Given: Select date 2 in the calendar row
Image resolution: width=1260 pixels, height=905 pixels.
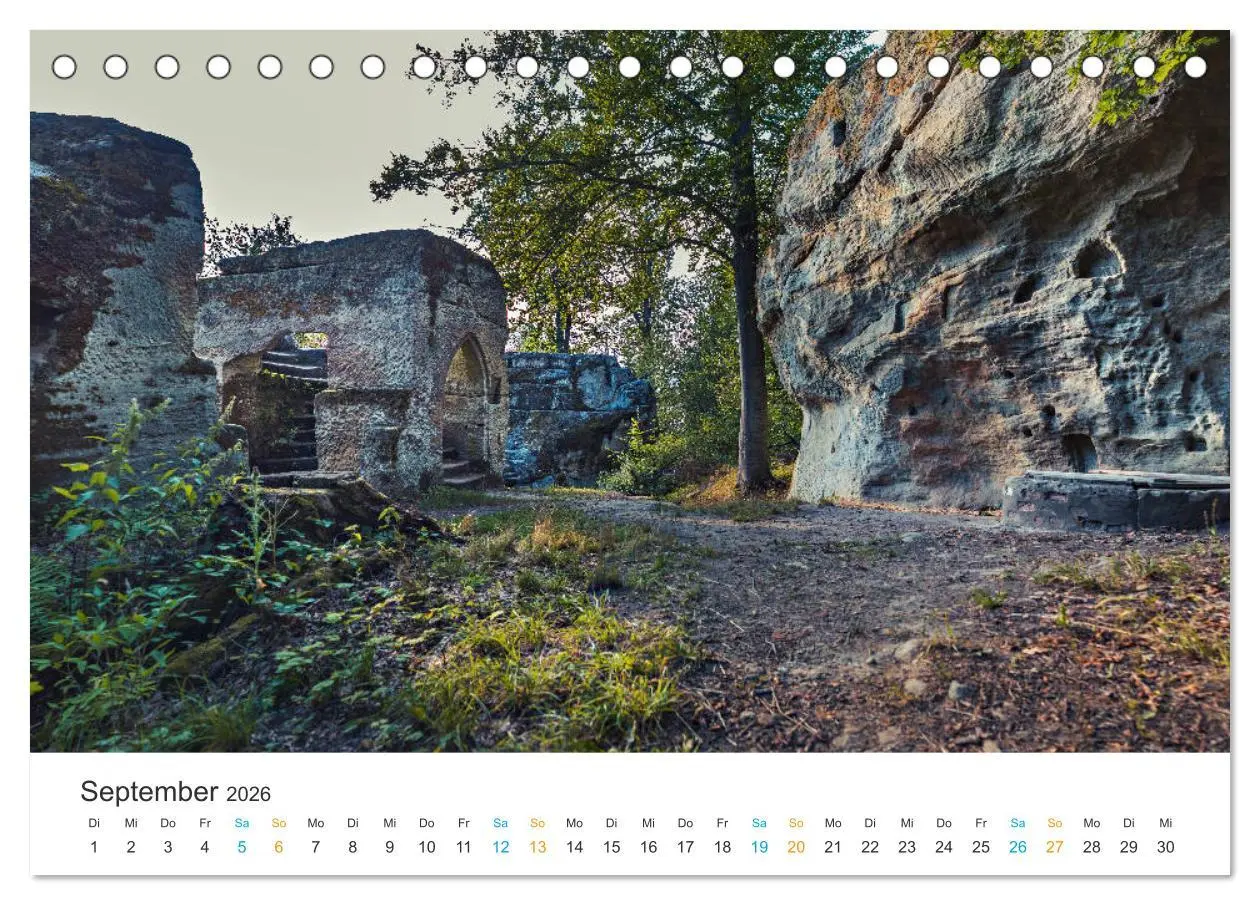Looking at the screenshot, I should click(131, 847).
